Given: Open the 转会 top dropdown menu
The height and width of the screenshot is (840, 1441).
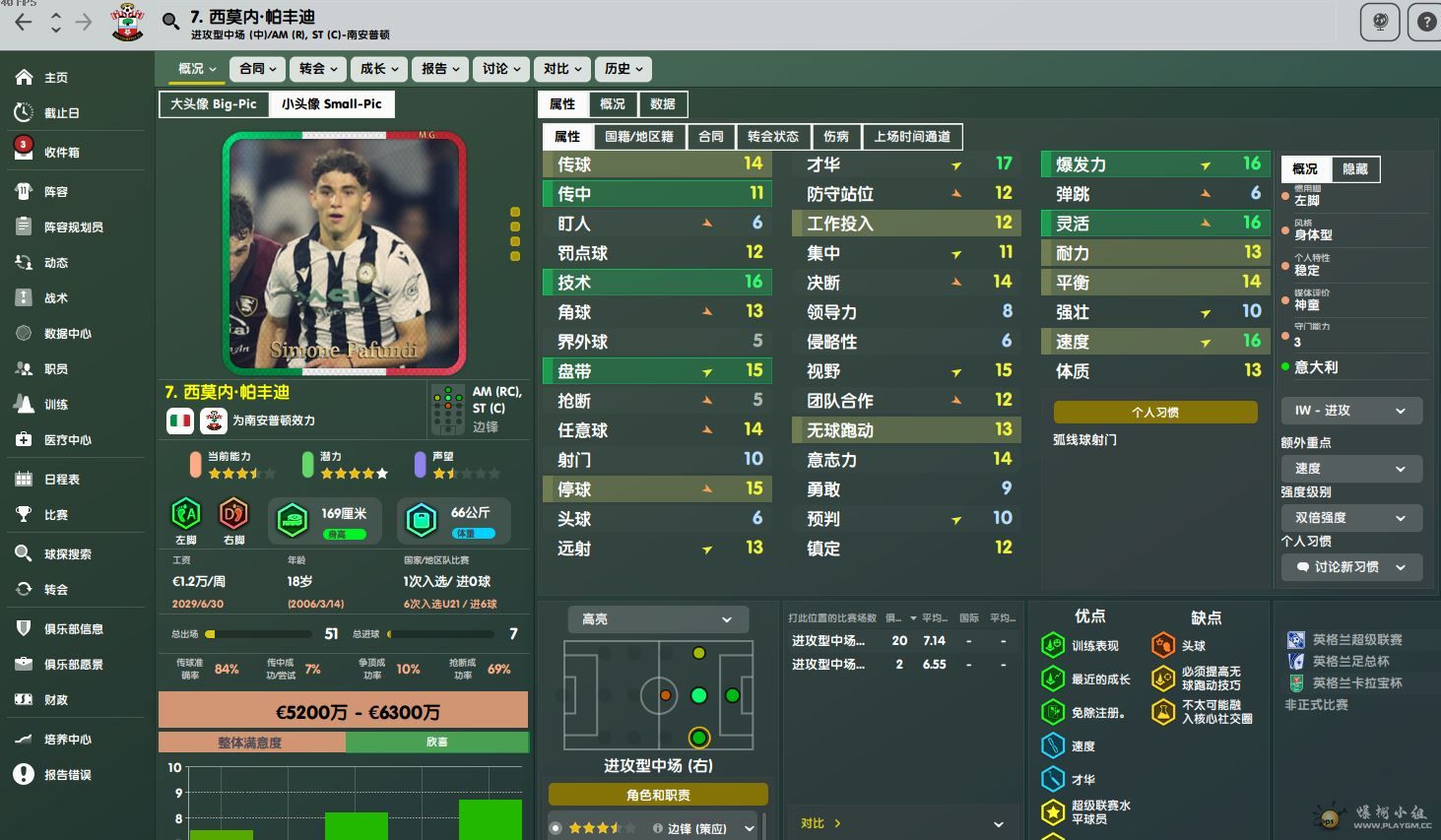Looking at the screenshot, I should 319,68.
